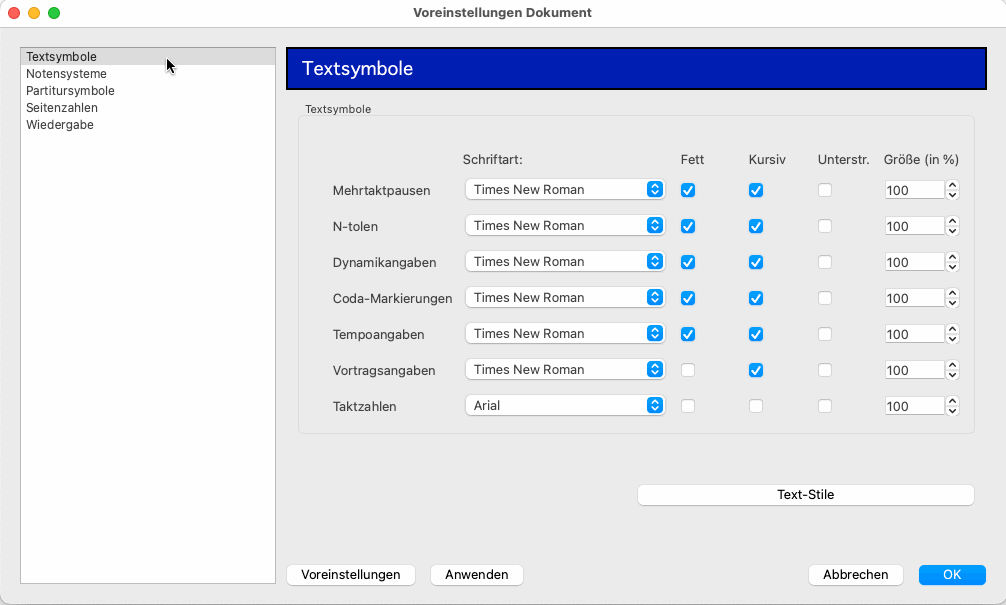Click the Text-Stile button
Viewport: 1006px width, 605px height.
point(805,495)
